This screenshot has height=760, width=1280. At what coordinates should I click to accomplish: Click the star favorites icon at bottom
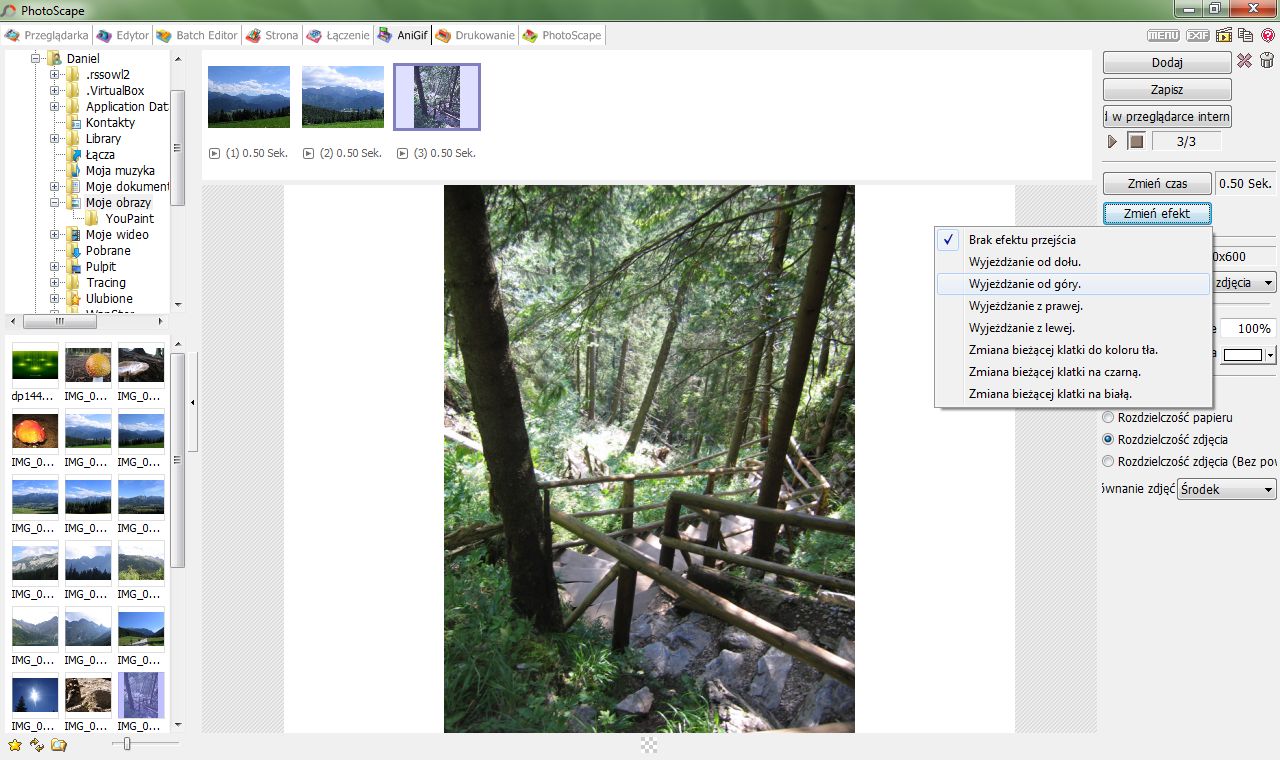(15, 745)
